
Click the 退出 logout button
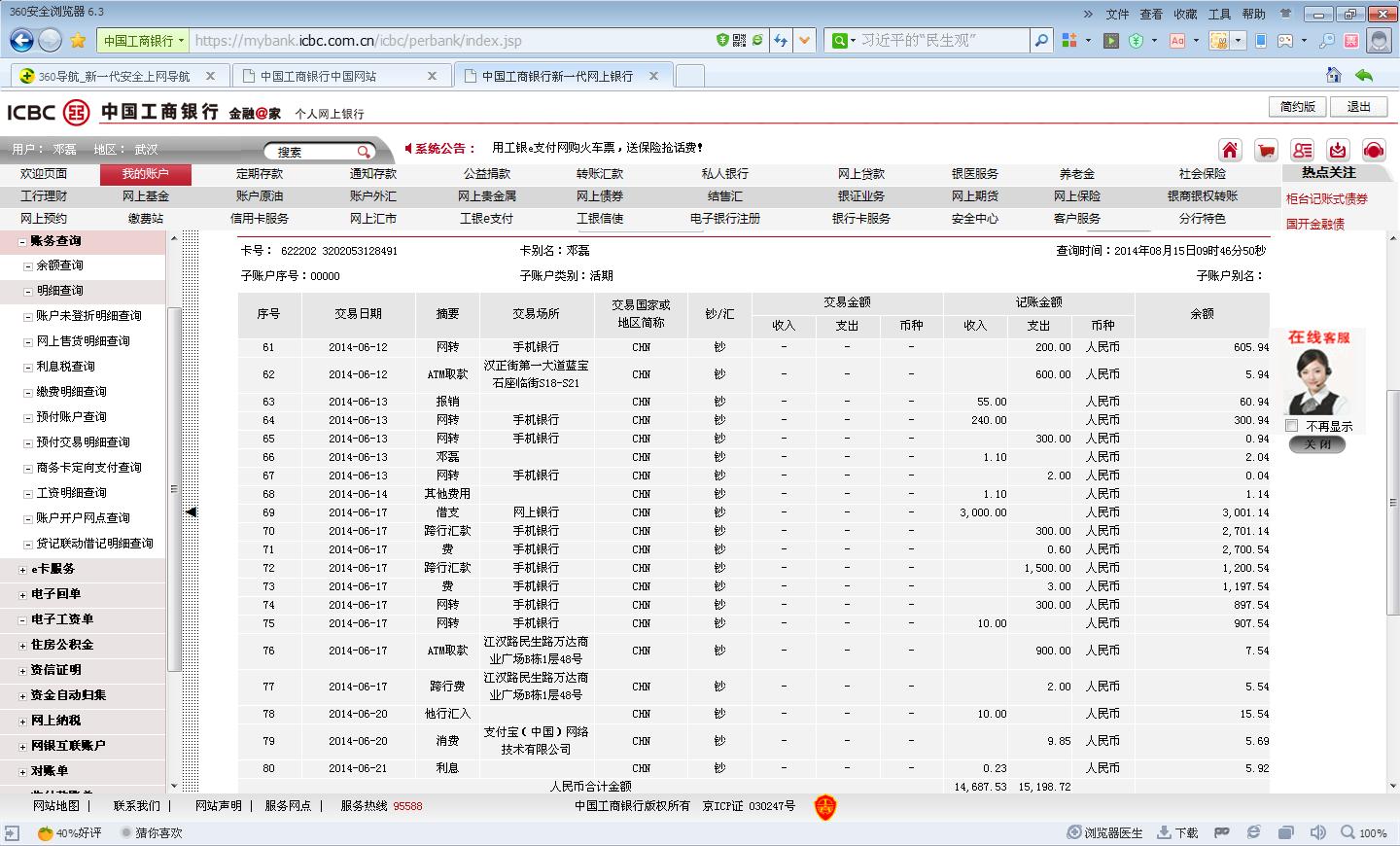click(1358, 107)
